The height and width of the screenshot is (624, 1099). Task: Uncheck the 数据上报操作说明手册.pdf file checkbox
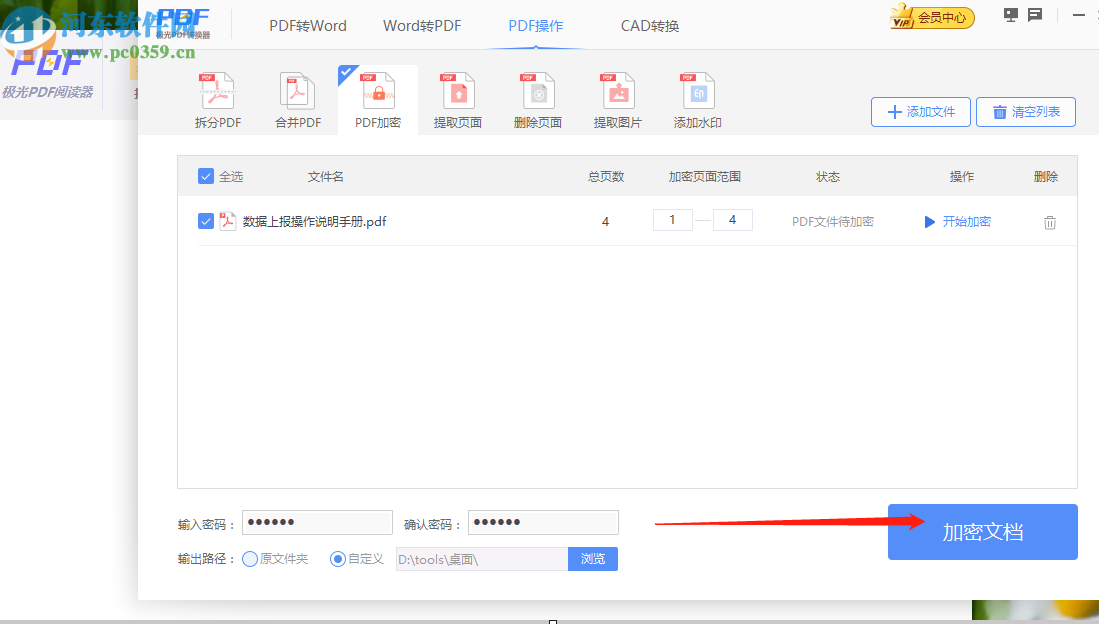[206, 221]
